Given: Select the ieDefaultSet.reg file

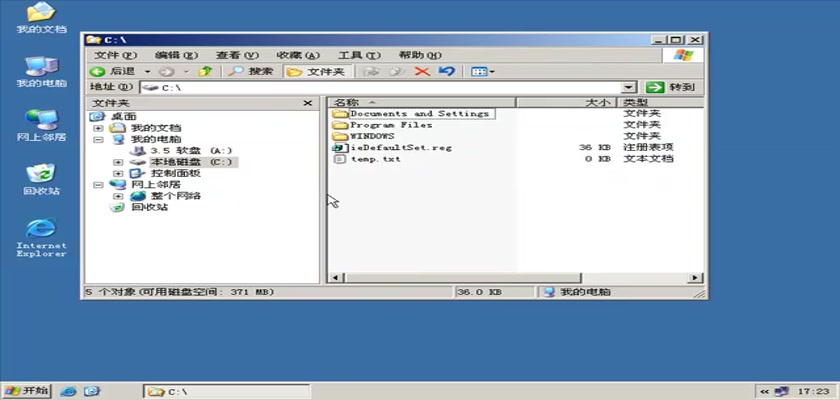Looking at the screenshot, I should pyautogui.click(x=400, y=147).
